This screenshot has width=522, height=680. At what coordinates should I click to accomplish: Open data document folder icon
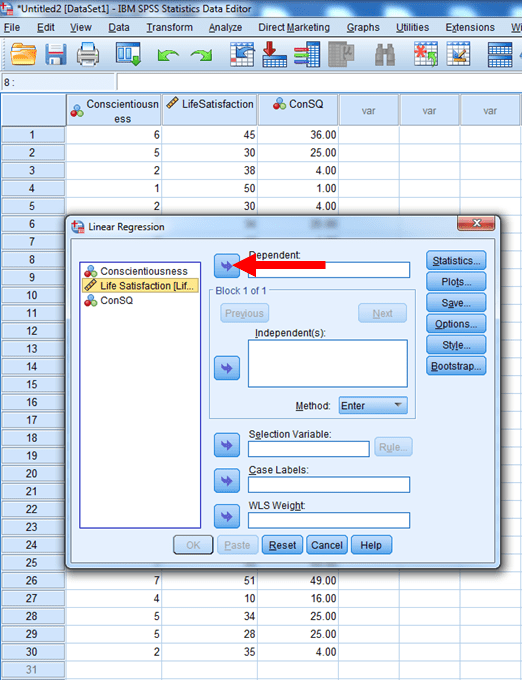click(x=23, y=55)
